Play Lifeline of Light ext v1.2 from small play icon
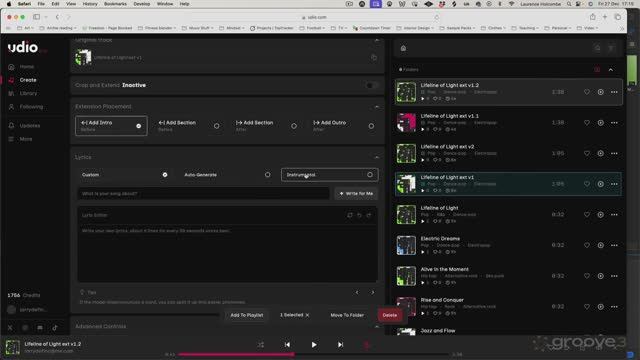This screenshot has height=360, width=640. click(x=423, y=99)
